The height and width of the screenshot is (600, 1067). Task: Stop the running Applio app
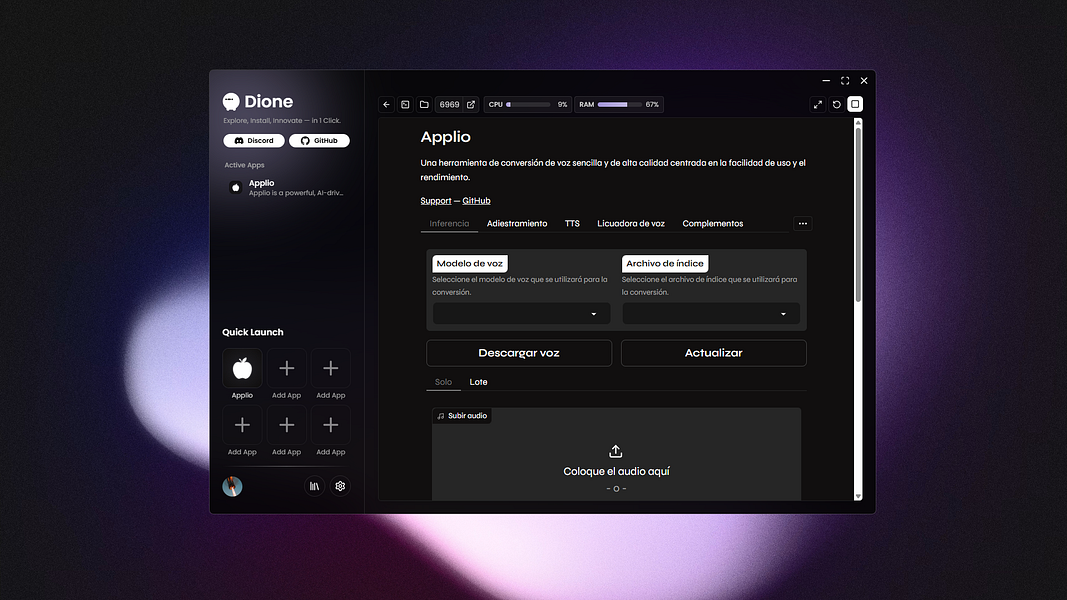point(855,104)
